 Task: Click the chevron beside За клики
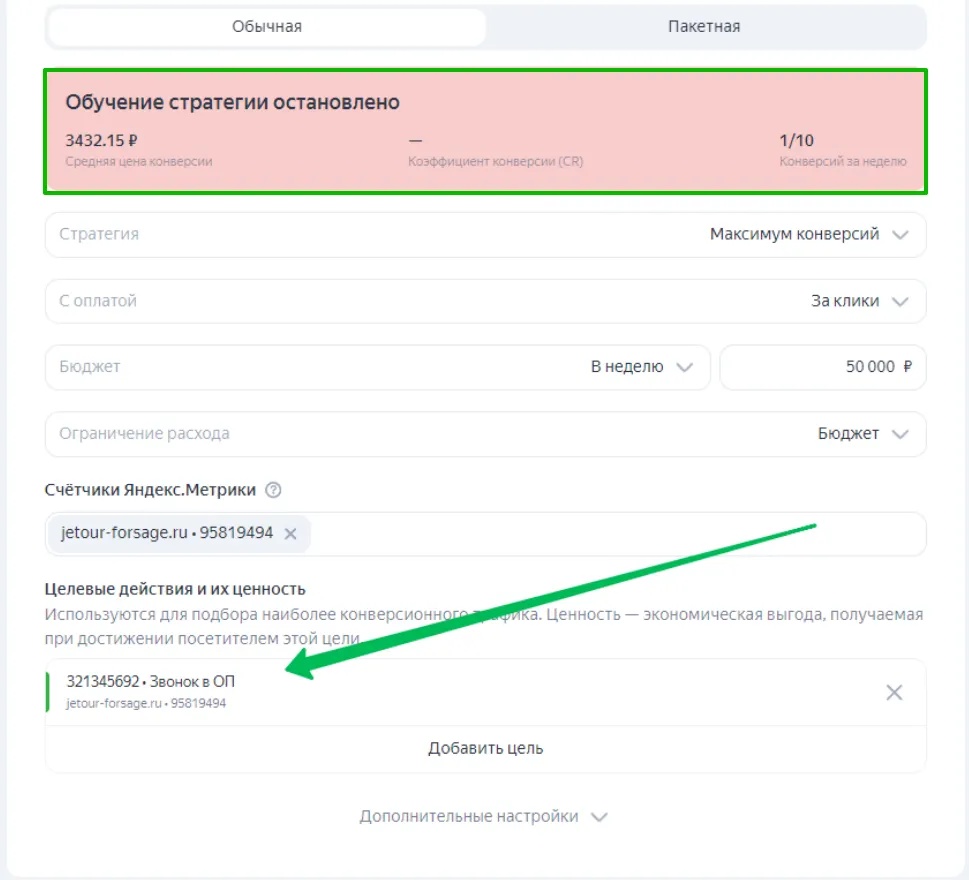(900, 301)
